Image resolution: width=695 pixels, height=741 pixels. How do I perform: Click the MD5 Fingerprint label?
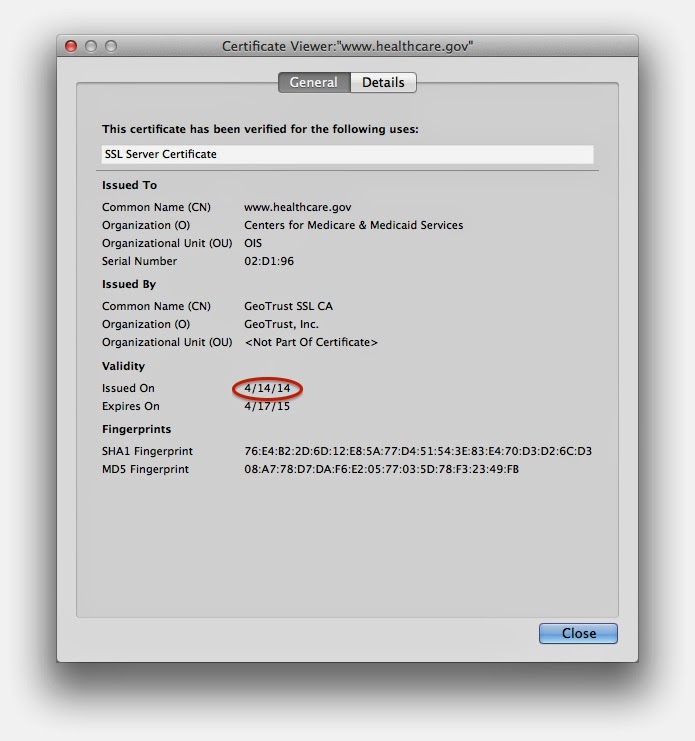coord(145,469)
